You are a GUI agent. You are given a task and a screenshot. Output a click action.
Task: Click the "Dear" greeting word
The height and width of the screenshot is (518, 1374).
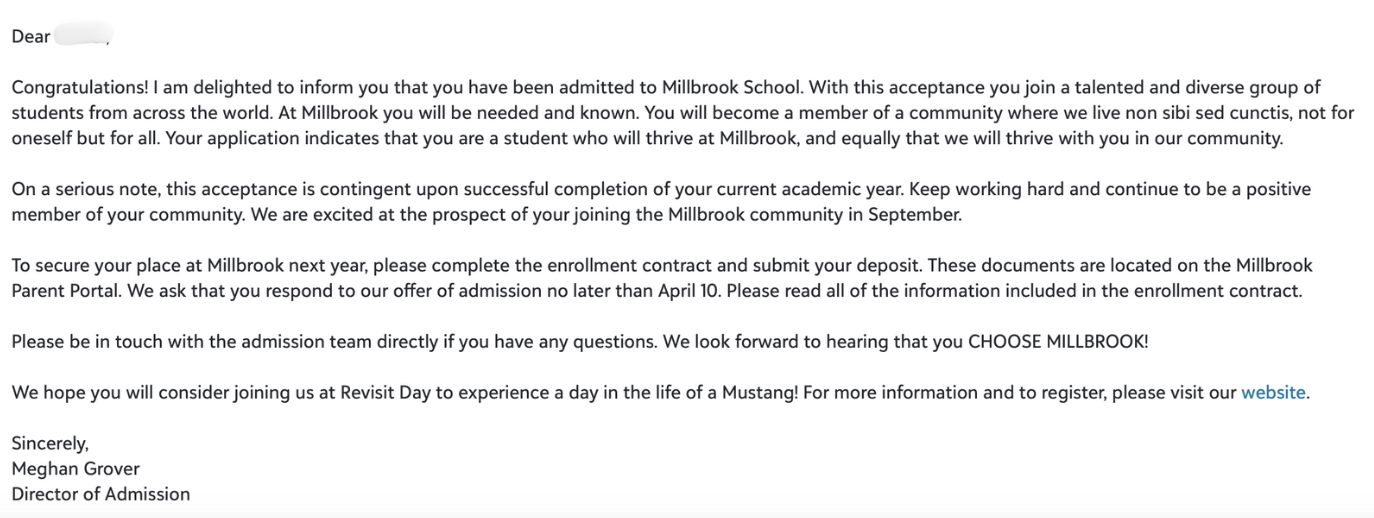point(31,37)
